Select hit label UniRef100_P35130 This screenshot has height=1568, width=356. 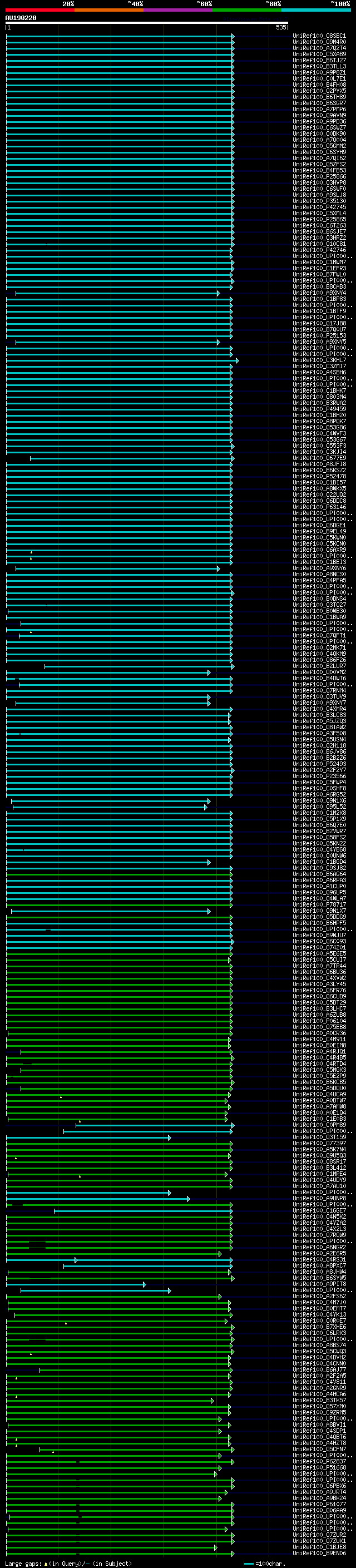coord(319,201)
